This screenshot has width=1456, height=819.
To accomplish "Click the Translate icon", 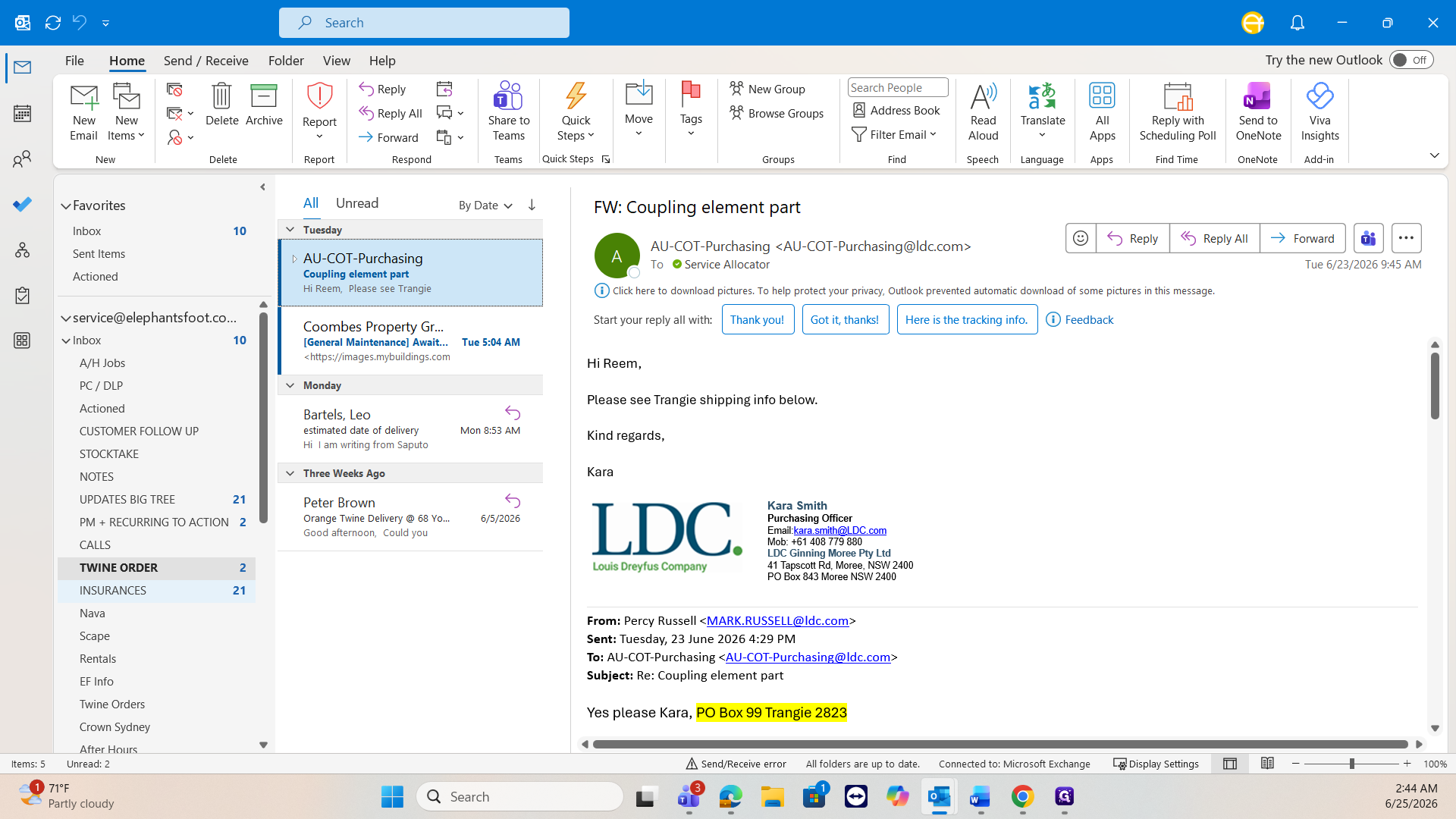I will [x=1043, y=97].
